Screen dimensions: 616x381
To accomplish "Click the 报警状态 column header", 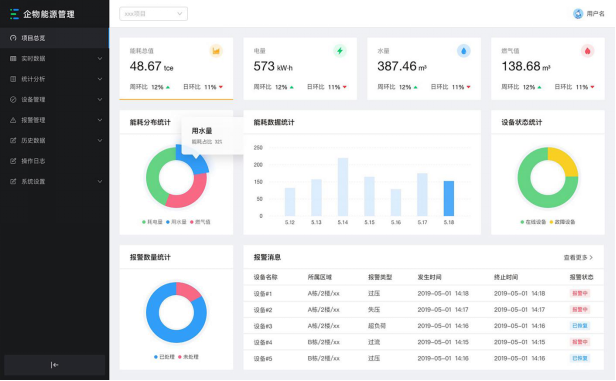I will [x=581, y=277].
